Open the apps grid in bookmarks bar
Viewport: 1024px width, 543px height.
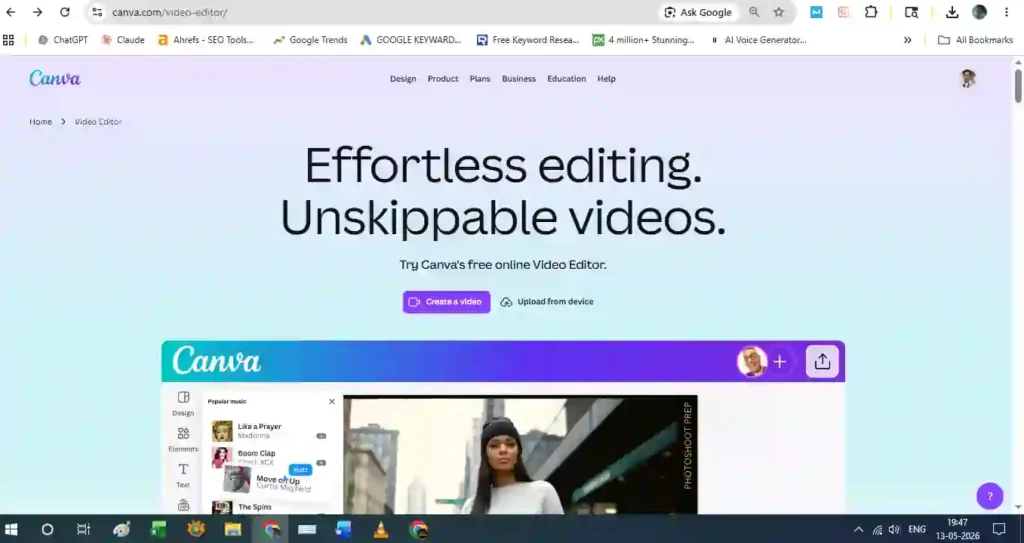pyautogui.click(x=8, y=40)
